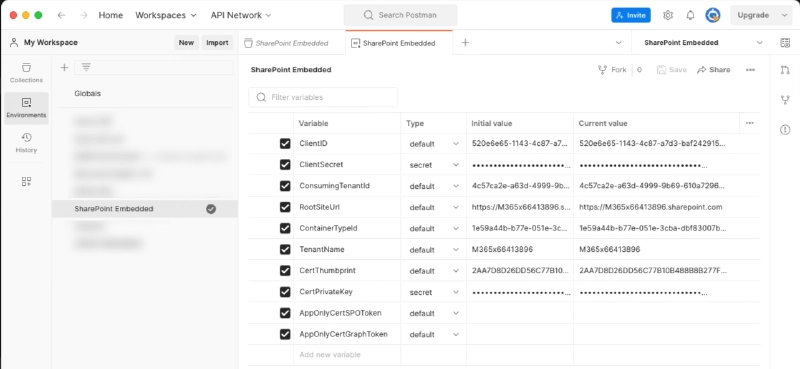Click the disabled Save icon button
The height and width of the screenshot is (369, 800).
click(671, 70)
